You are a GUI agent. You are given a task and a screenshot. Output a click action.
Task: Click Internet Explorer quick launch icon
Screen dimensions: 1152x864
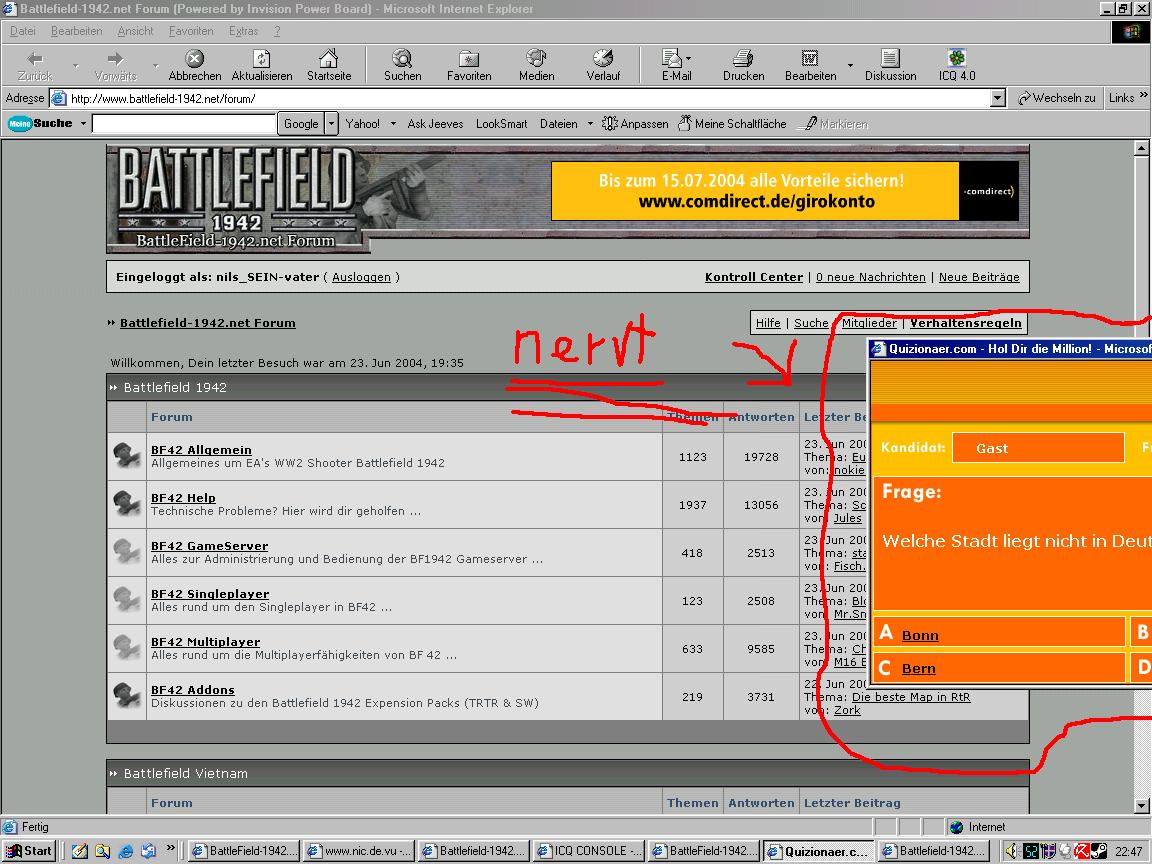[x=126, y=851]
